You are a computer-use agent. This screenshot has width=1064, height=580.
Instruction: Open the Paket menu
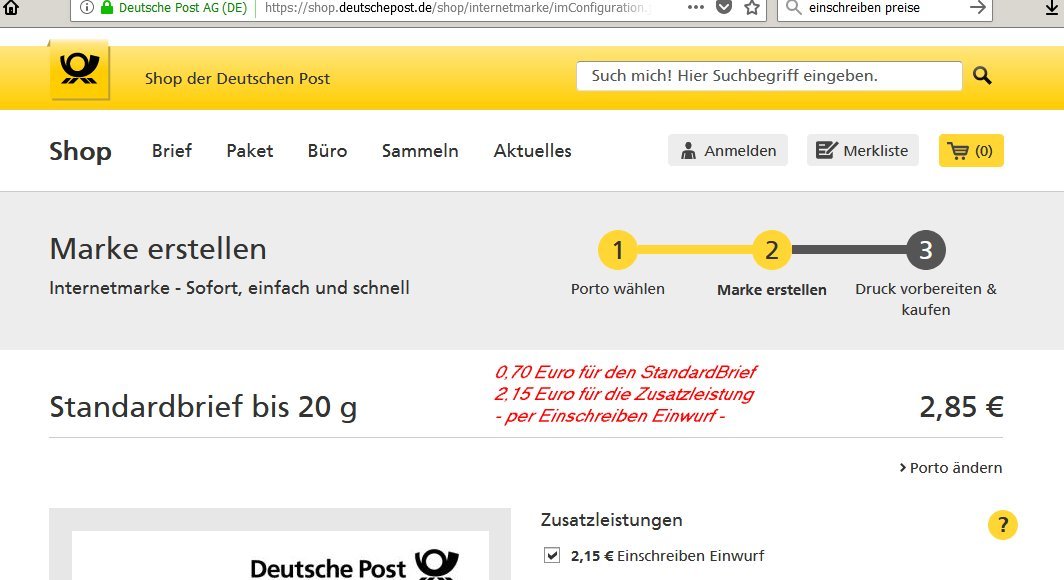(249, 151)
